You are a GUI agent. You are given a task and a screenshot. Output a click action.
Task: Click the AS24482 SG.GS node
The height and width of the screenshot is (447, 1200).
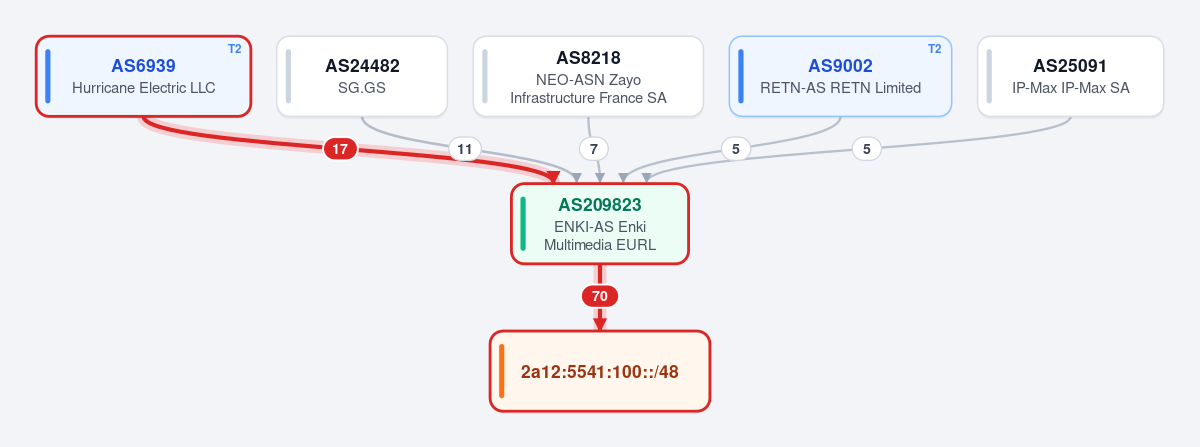pos(362,76)
